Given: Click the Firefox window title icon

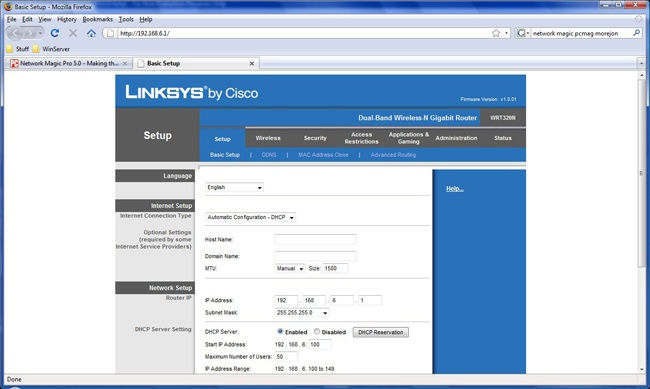Looking at the screenshot, I should tap(8, 7).
